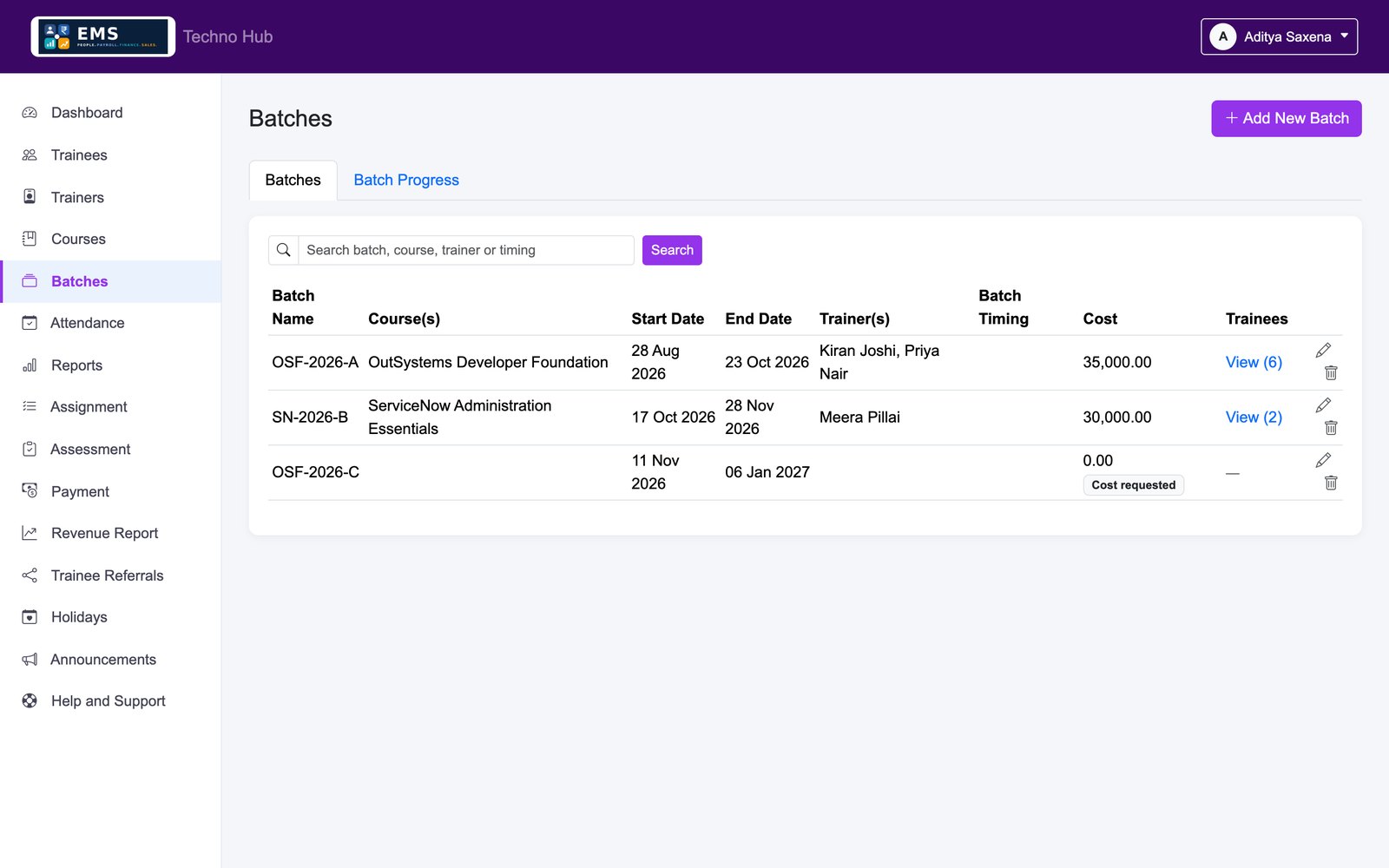The width and height of the screenshot is (1389, 868).
Task: Switch to the Batch Progress tab
Action: (406, 180)
